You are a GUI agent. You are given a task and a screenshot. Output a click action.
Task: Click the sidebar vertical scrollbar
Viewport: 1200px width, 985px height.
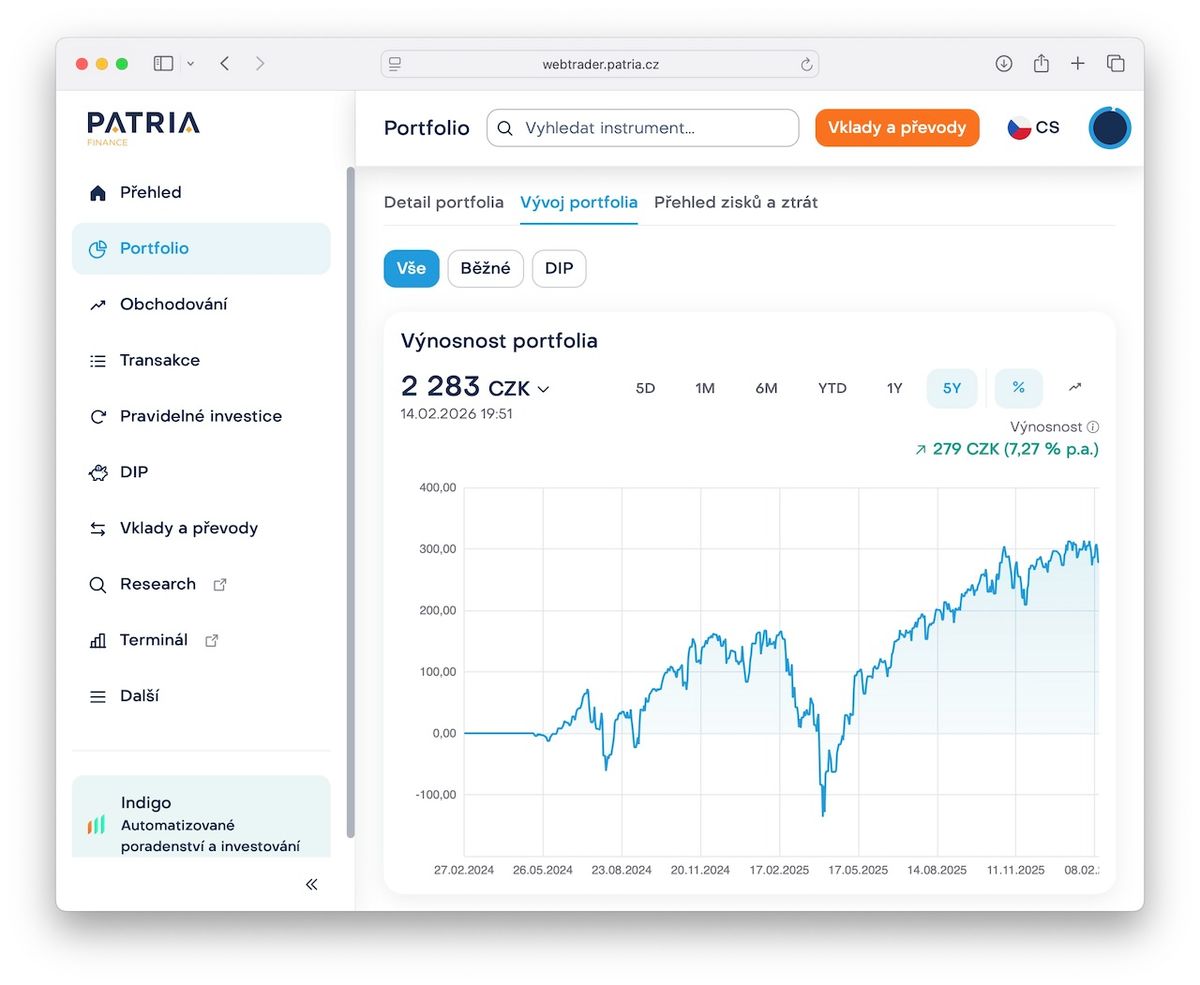tap(350, 500)
